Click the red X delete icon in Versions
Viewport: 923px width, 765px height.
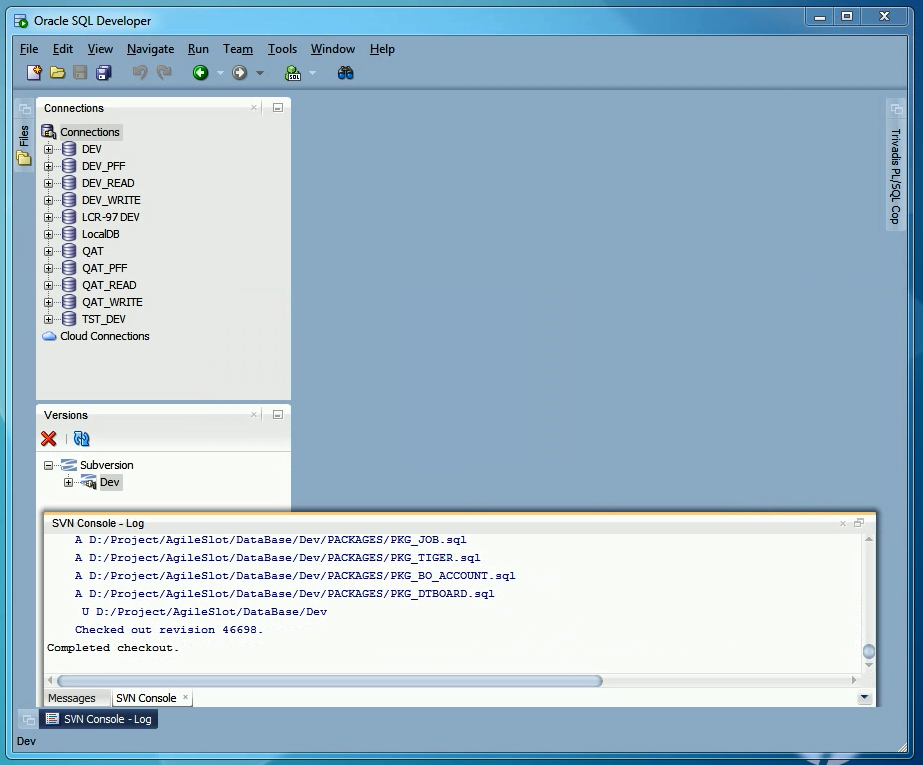(49, 438)
